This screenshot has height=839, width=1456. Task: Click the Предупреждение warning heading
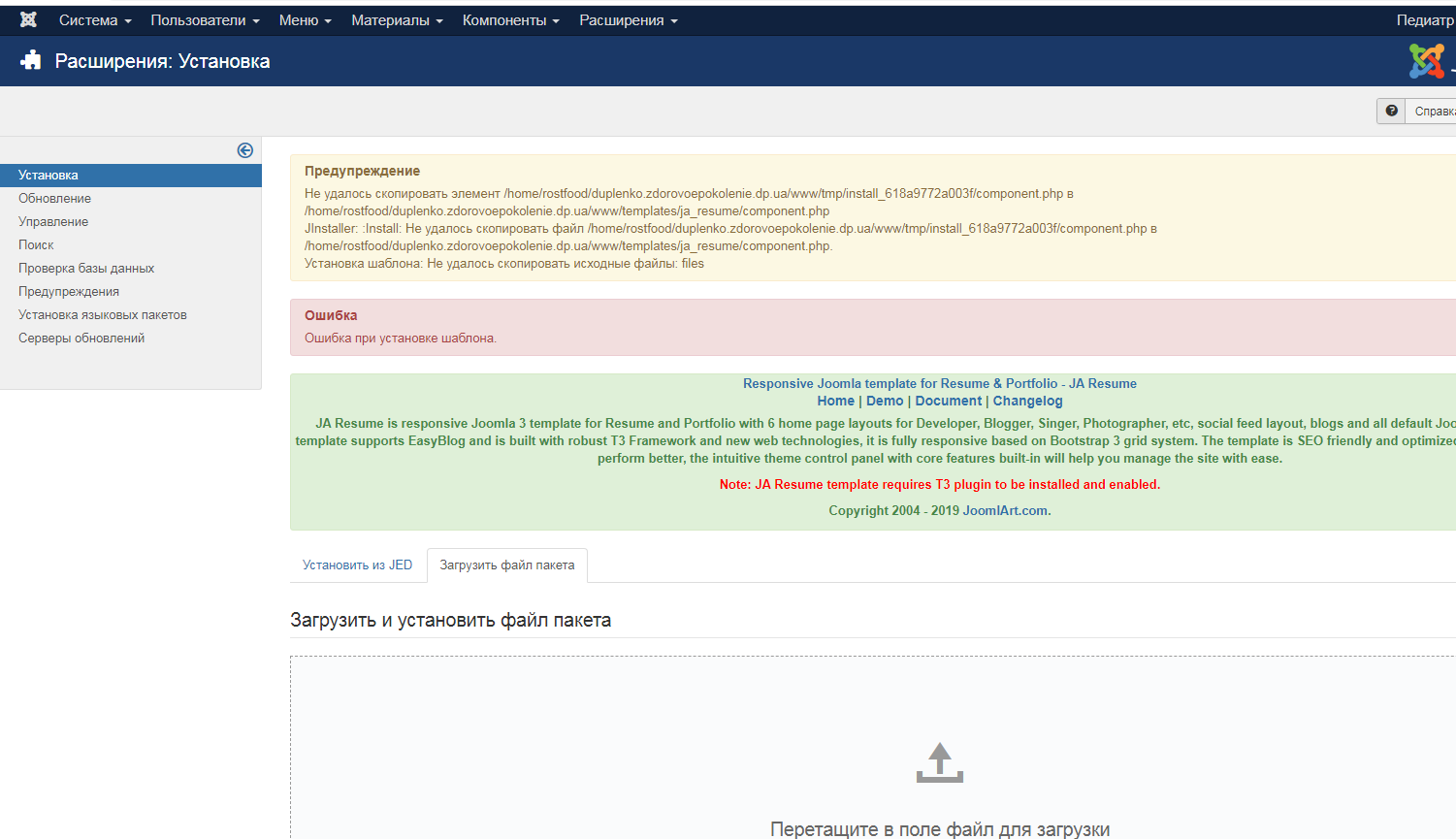click(x=362, y=172)
